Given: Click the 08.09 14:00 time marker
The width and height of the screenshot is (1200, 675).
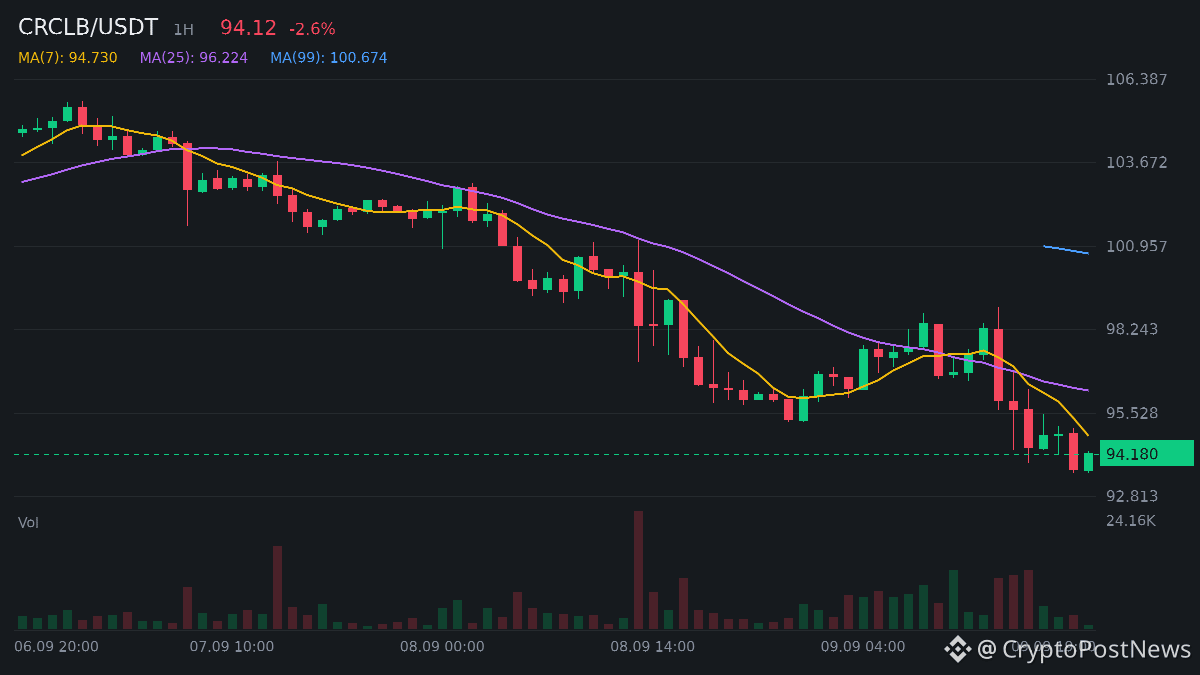Looking at the screenshot, I should 652,647.
